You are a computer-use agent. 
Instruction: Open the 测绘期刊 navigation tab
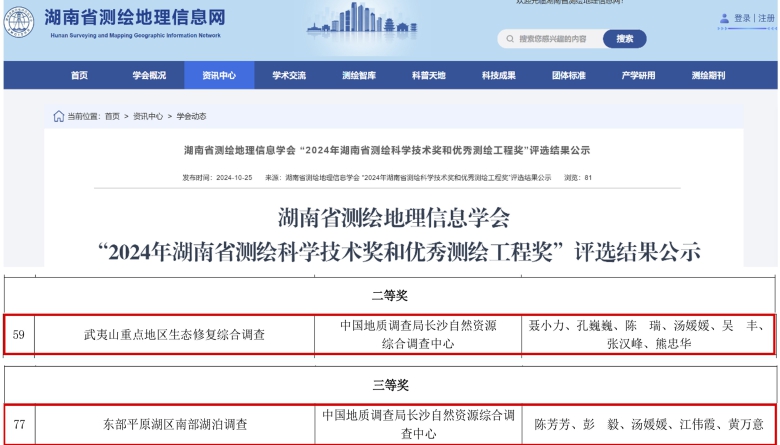708,75
